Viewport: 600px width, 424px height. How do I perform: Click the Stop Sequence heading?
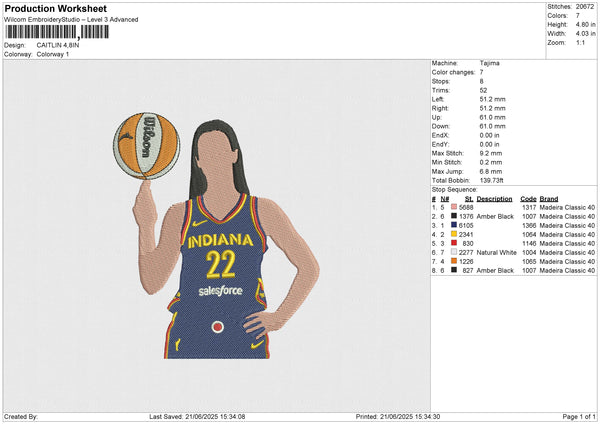click(453, 188)
